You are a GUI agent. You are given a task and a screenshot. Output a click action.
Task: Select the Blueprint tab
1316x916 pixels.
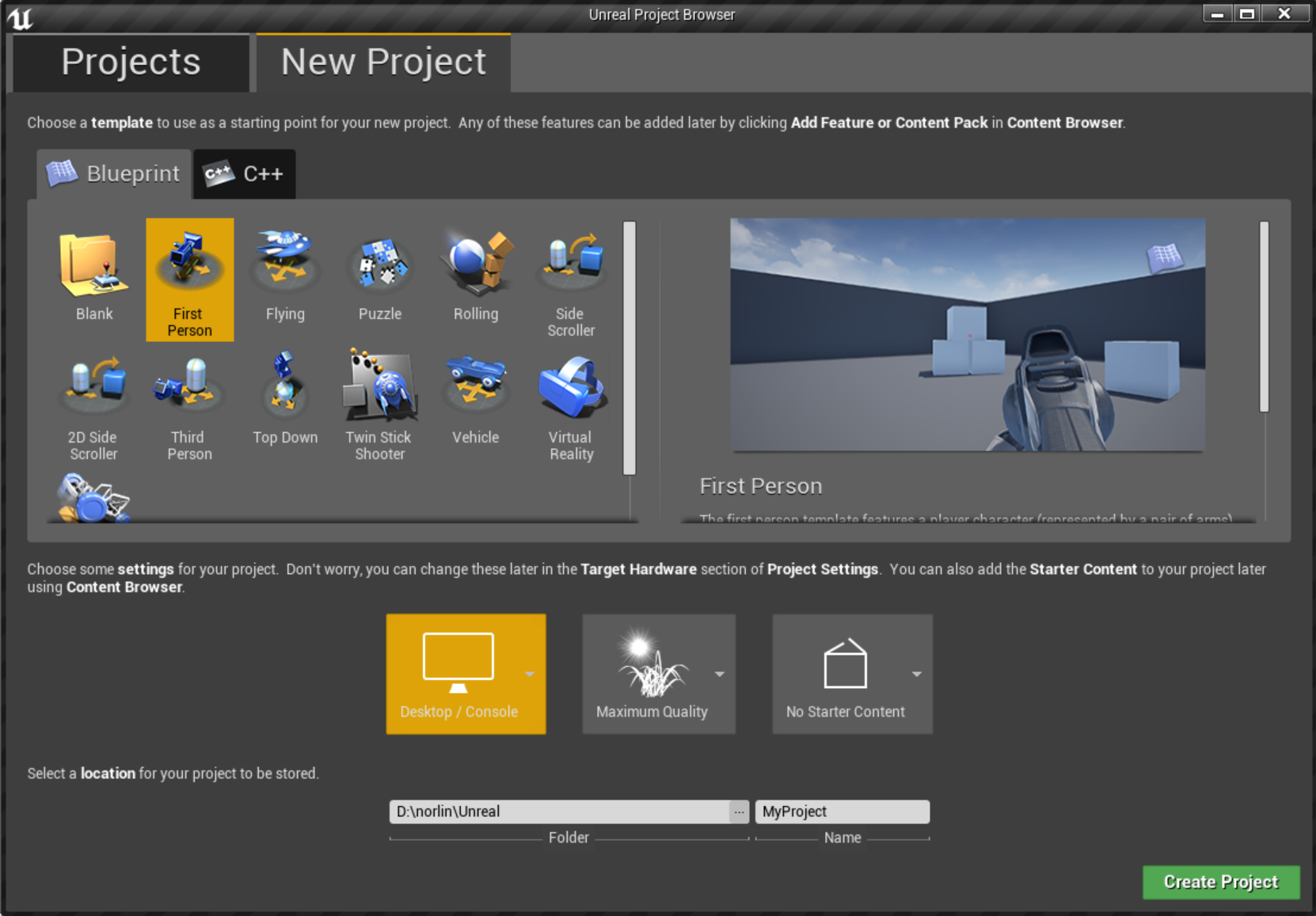coord(114,173)
